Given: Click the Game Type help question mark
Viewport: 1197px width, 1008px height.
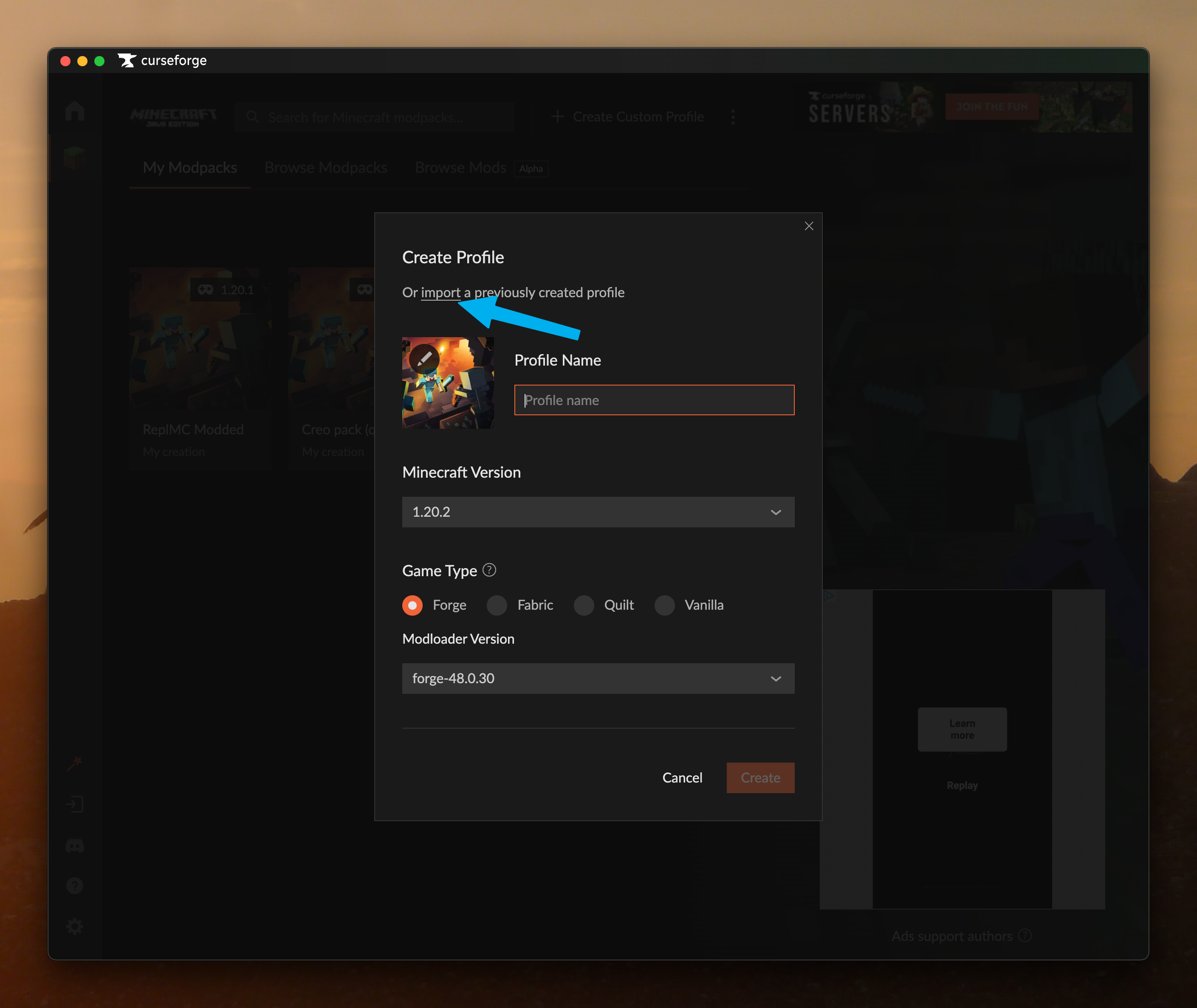Looking at the screenshot, I should (489, 570).
